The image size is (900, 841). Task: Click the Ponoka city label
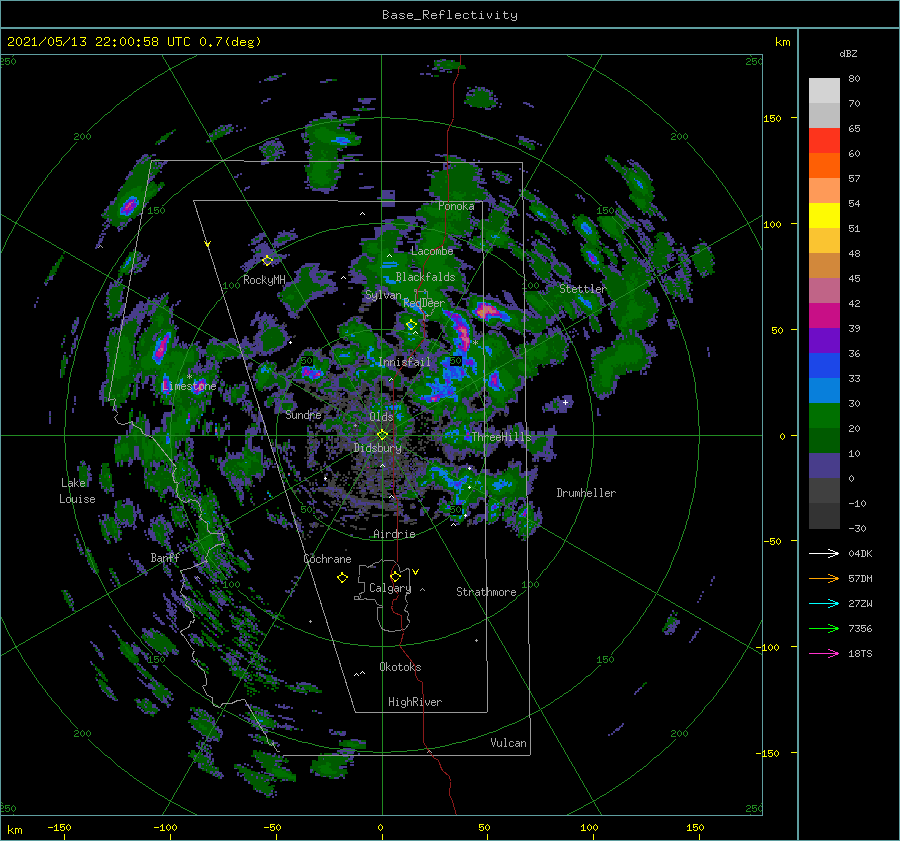(x=456, y=206)
